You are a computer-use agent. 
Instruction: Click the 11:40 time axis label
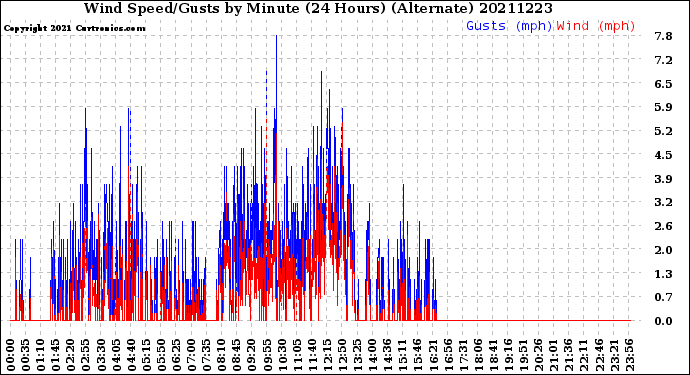coord(312,355)
